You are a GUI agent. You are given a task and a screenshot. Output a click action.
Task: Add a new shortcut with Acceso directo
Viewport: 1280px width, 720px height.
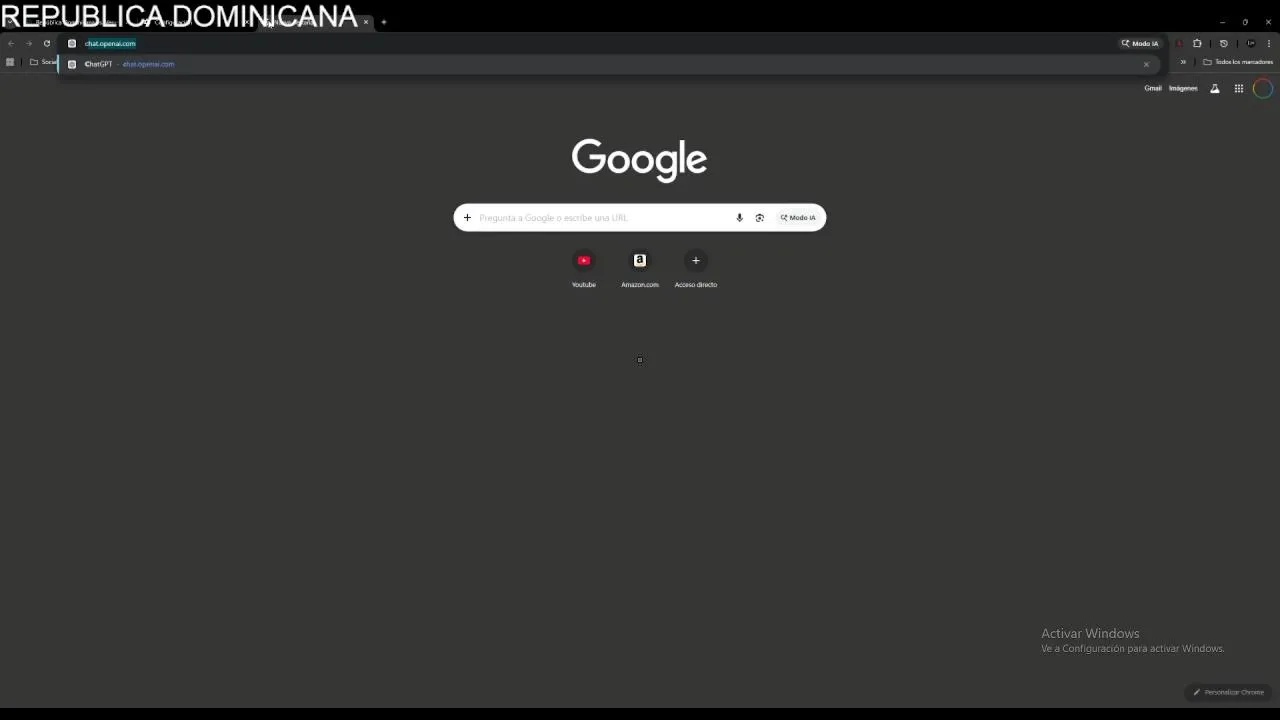(x=696, y=269)
